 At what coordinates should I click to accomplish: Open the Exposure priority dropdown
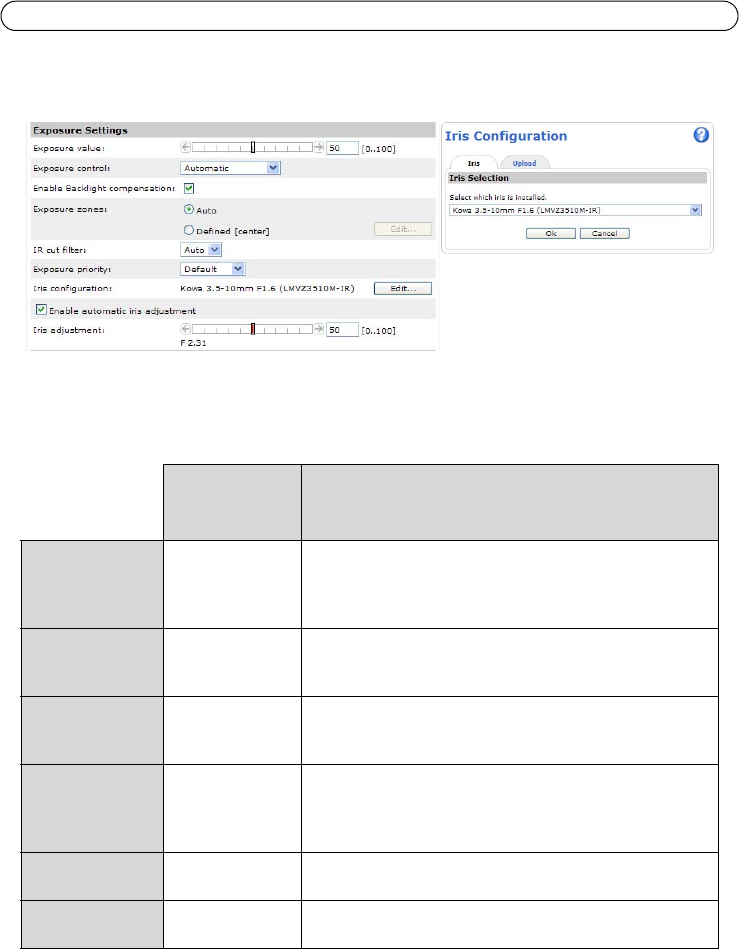213,269
